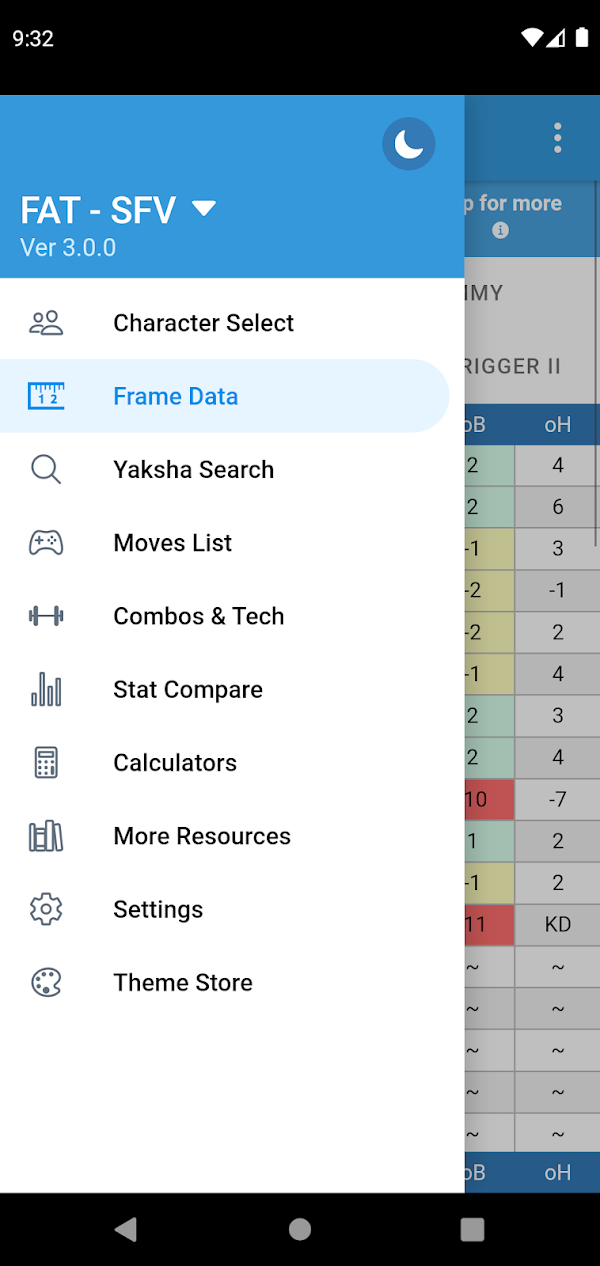Viewport: 600px width, 1266px height.
Task: Click the red table cell showing 10
Action: [490, 799]
